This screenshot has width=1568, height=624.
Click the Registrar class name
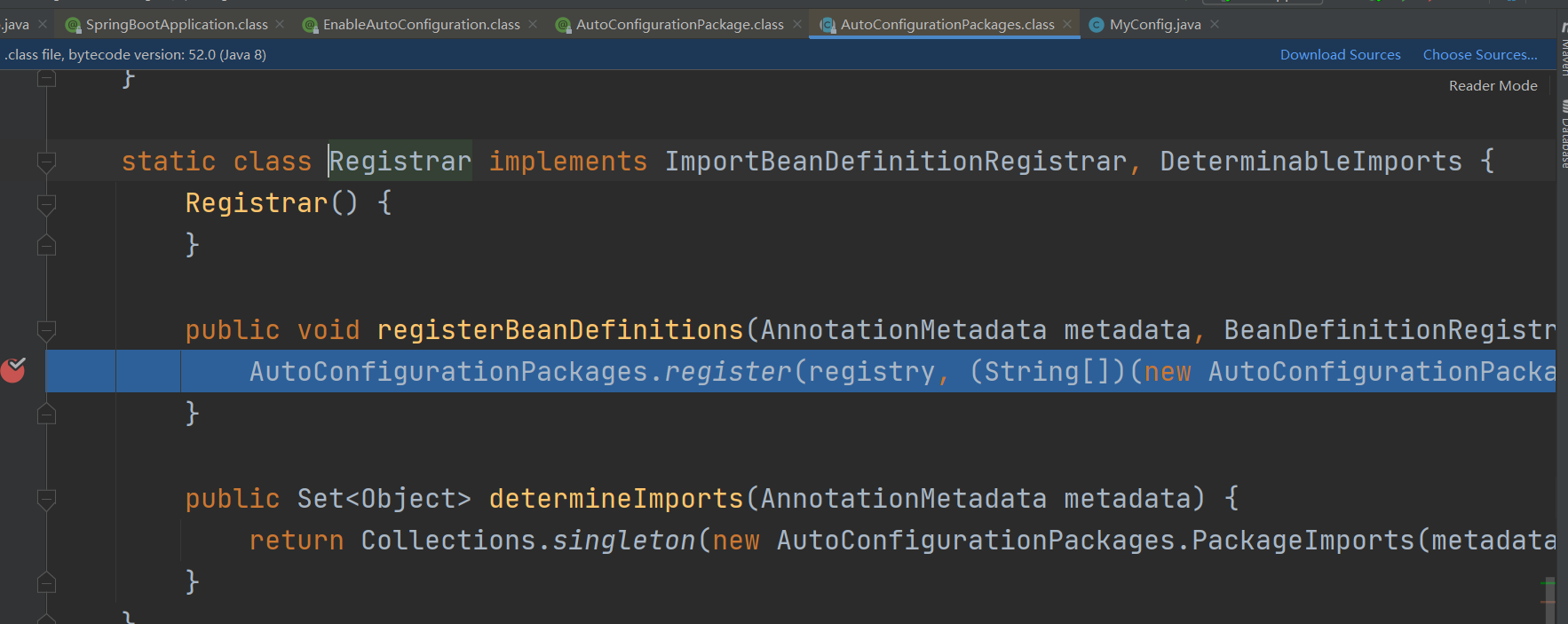(x=400, y=162)
